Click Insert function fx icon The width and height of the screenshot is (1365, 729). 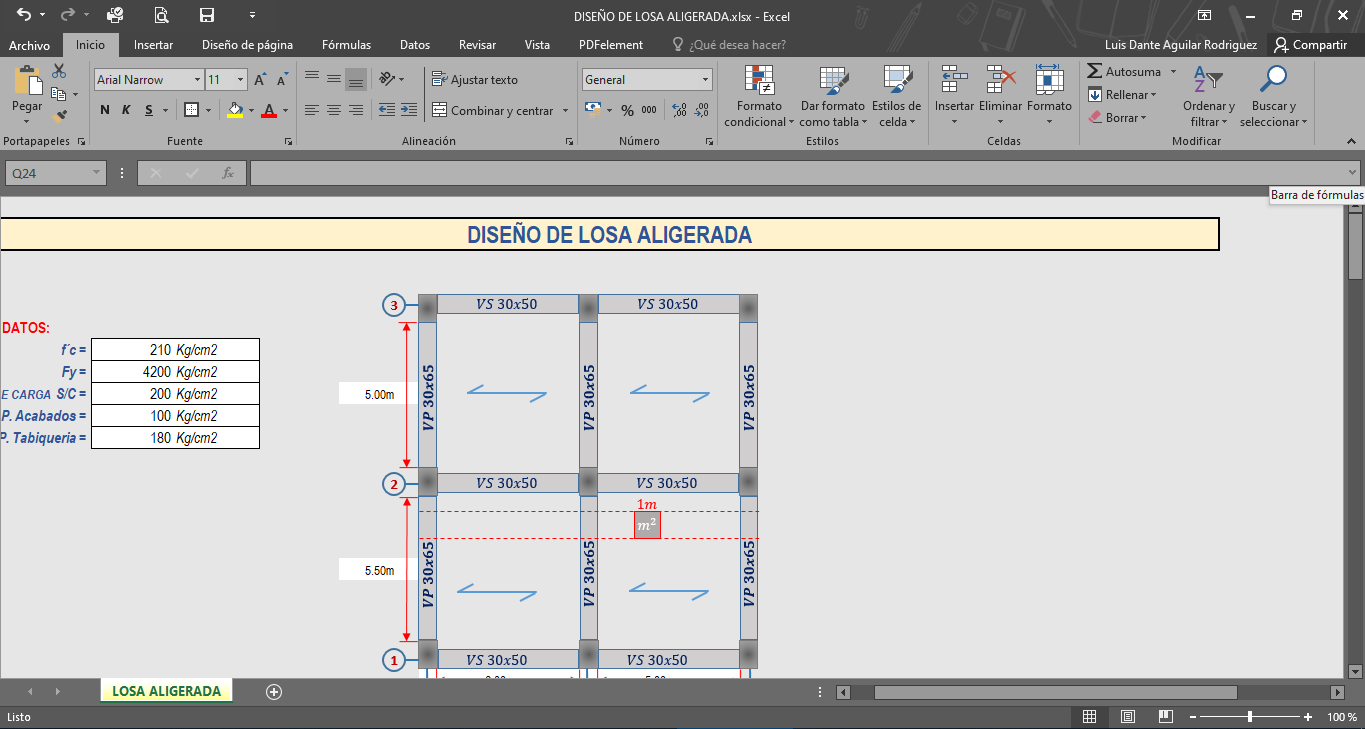point(227,173)
